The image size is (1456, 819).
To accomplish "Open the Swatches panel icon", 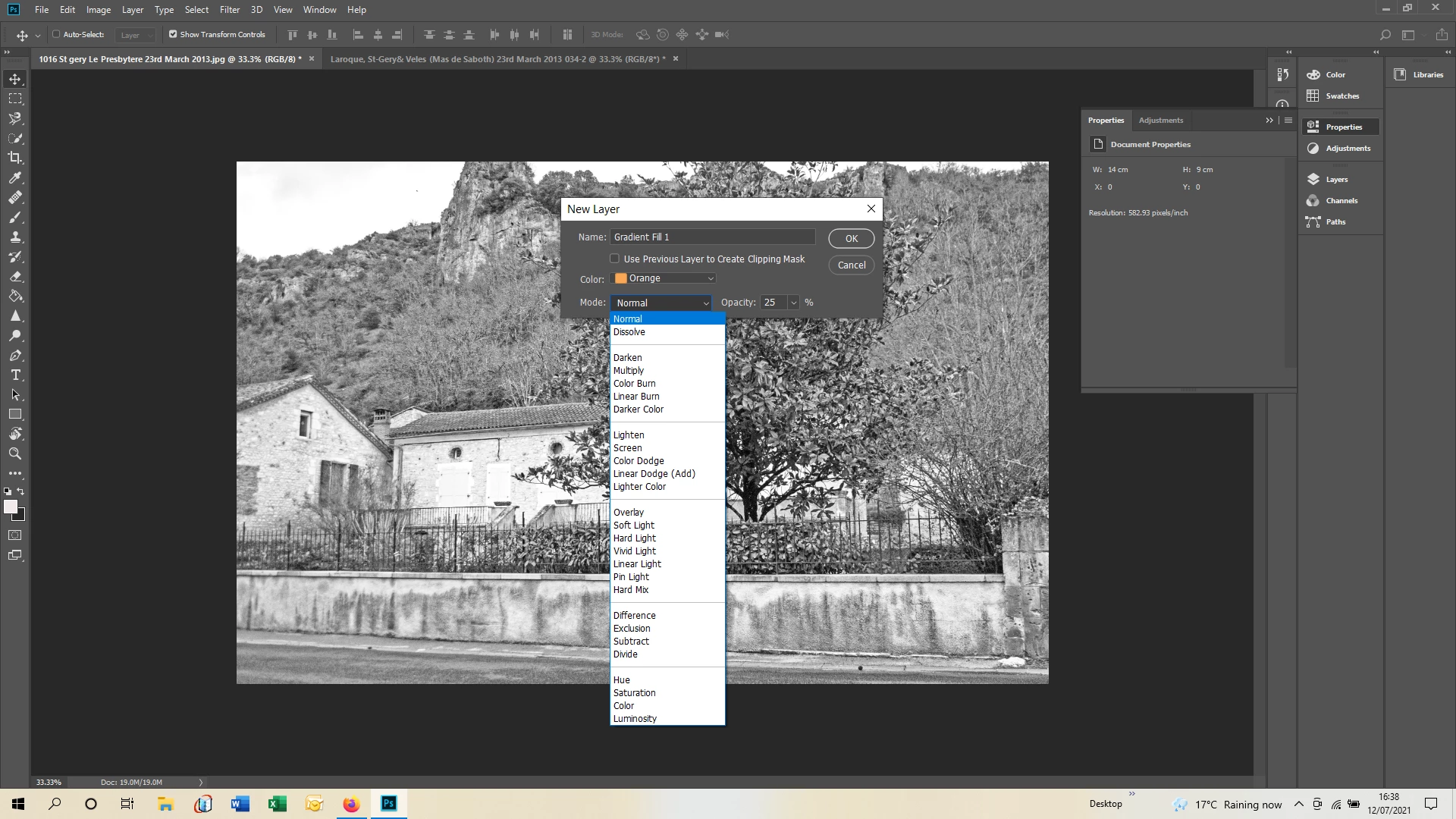I will (1313, 96).
